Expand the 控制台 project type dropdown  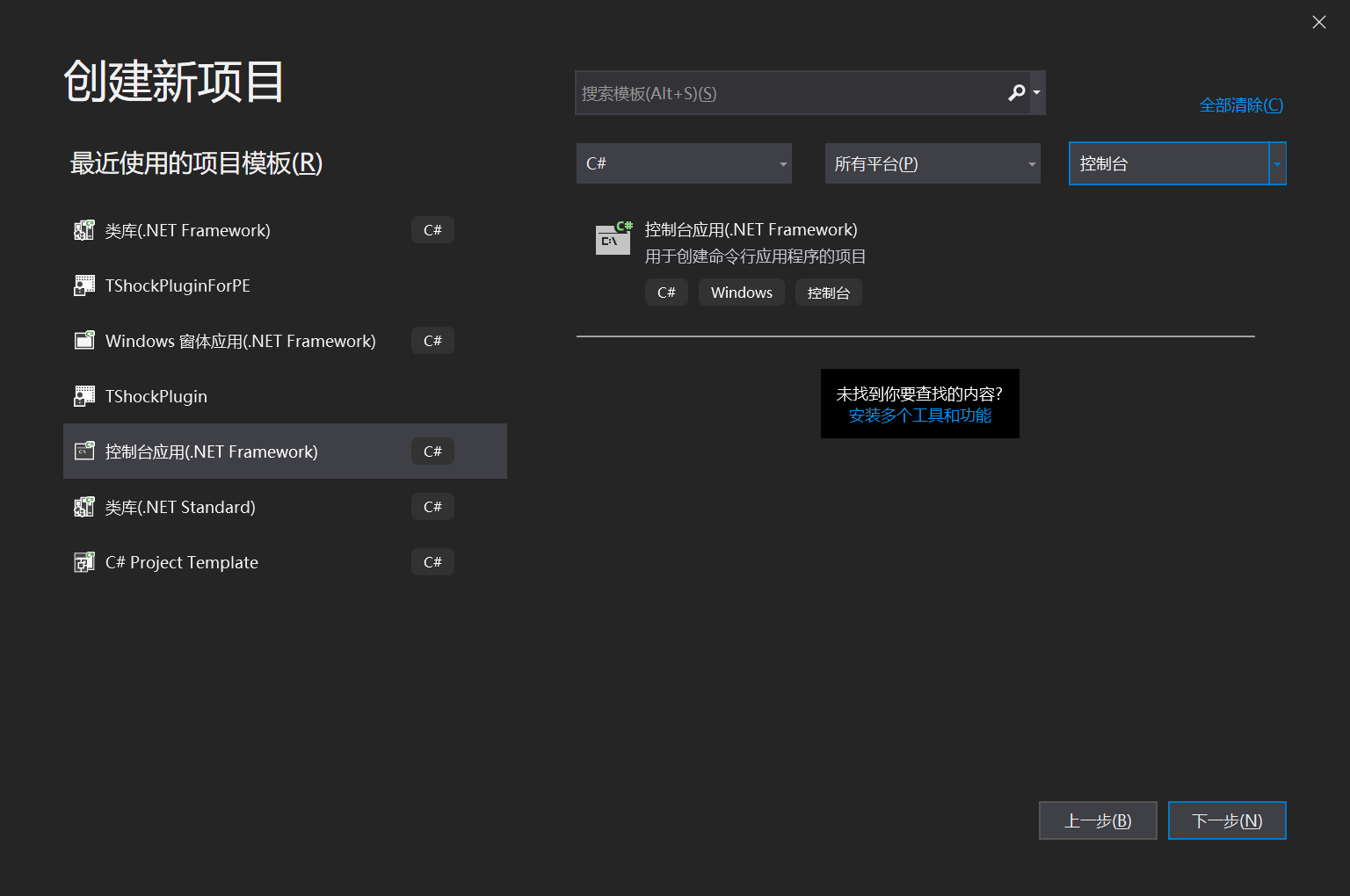(x=1277, y=163)
